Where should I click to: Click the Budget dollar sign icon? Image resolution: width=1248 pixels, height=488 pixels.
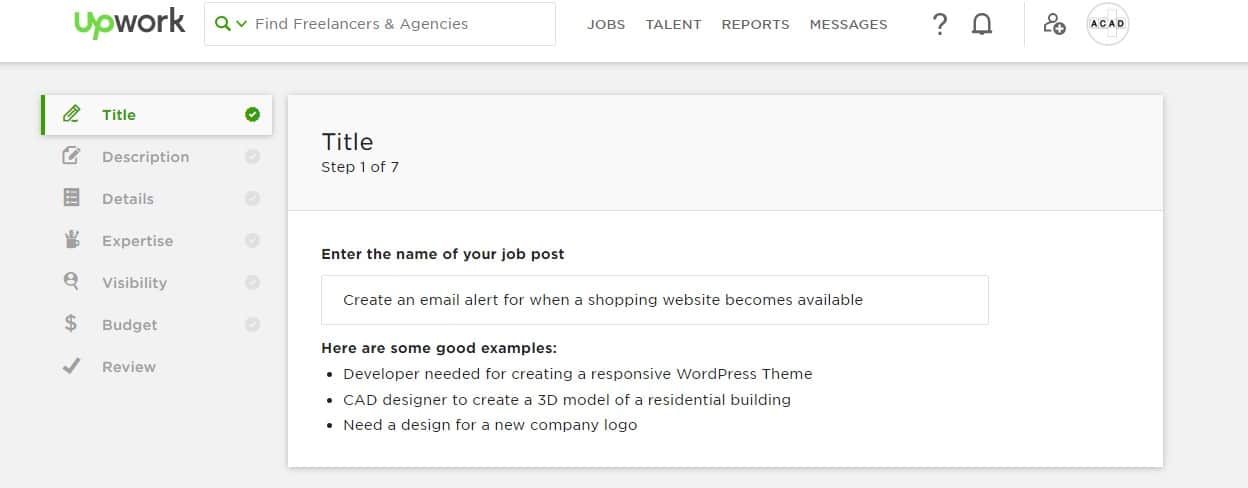(x=71, y=324)
